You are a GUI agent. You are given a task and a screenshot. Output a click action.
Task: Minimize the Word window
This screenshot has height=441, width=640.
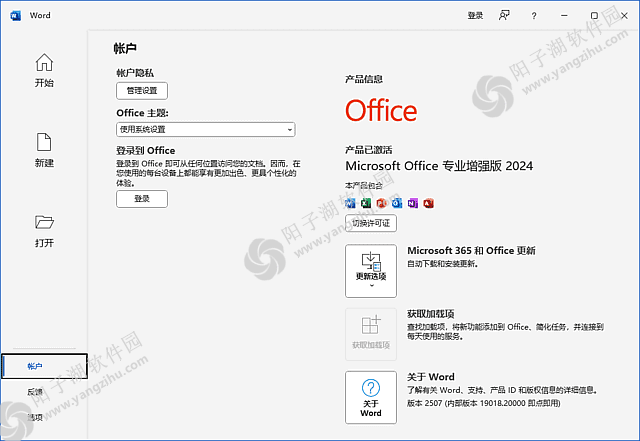(564, 16)
